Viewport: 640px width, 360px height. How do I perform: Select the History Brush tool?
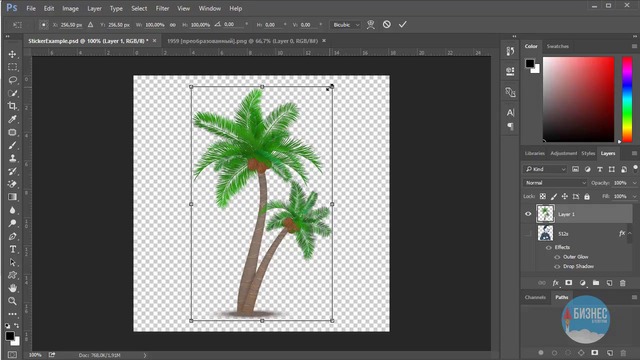point(12,171)
